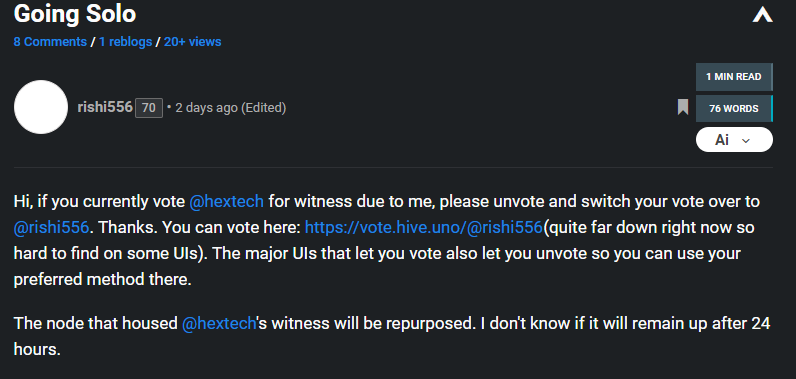Bookmark this post with the bookmark icon

click(x=683, y=107)
